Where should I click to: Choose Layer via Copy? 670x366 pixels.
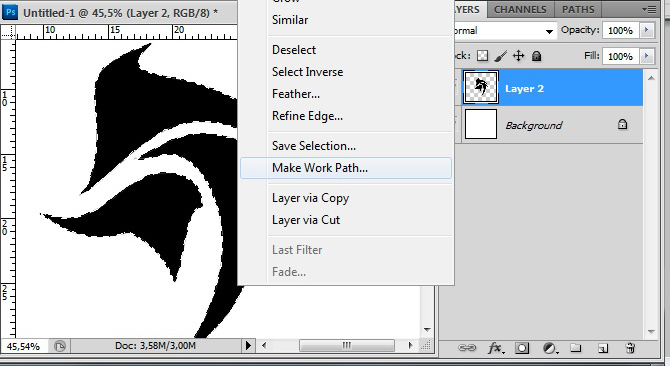pyautogui.click(x=311, y=198)
